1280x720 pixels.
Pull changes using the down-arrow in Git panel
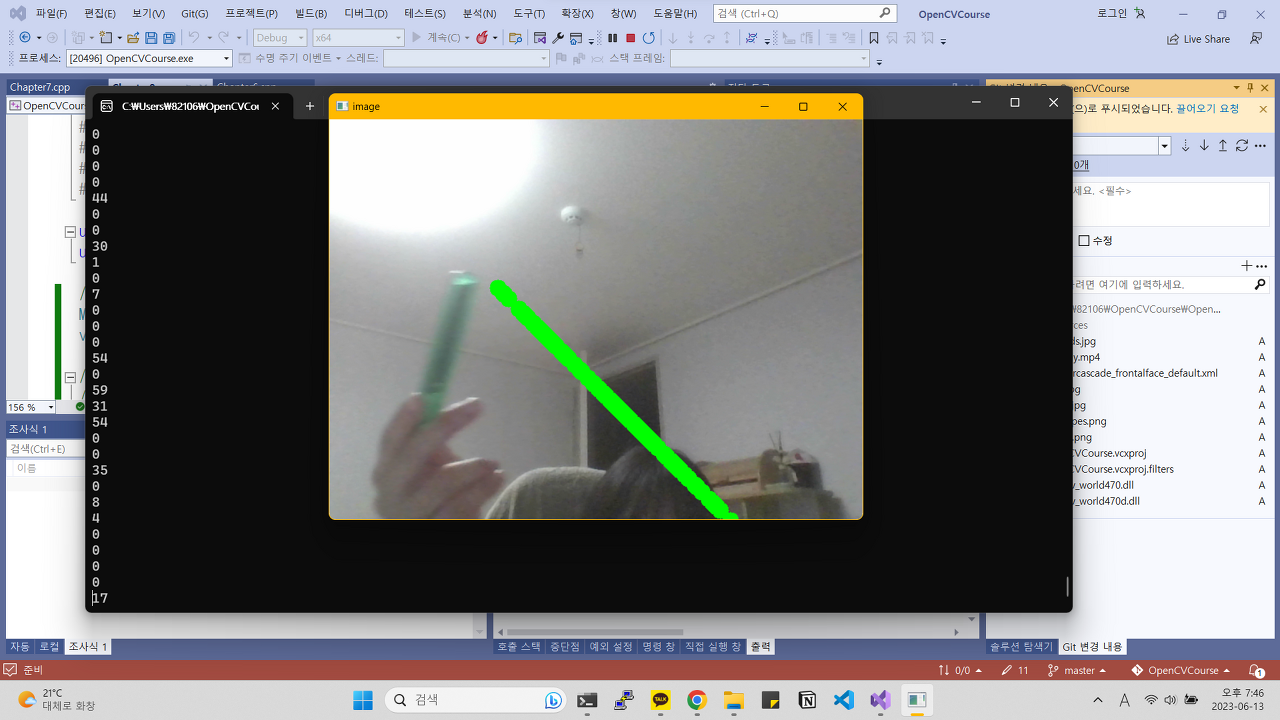click(1204, 145)
